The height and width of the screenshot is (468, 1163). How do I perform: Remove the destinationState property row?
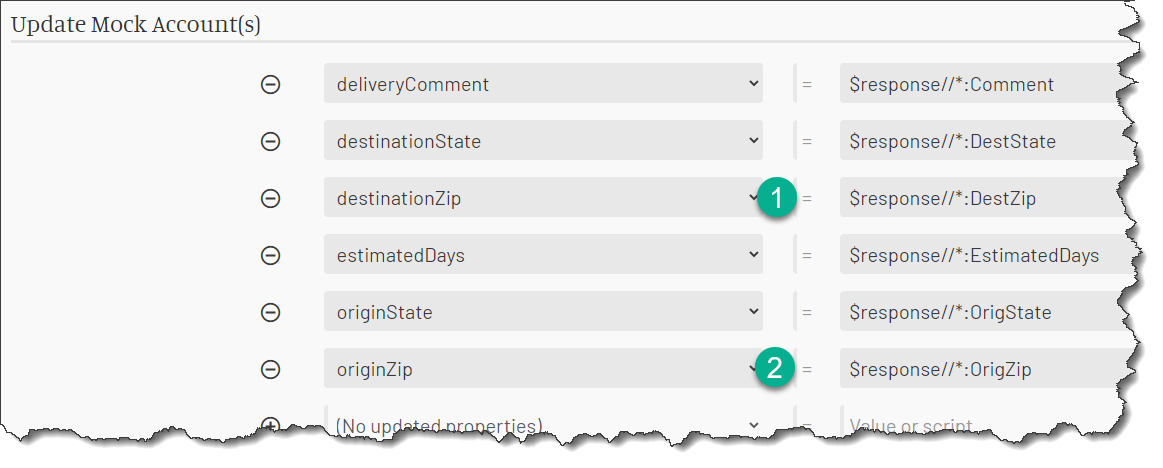coord(271,141)
